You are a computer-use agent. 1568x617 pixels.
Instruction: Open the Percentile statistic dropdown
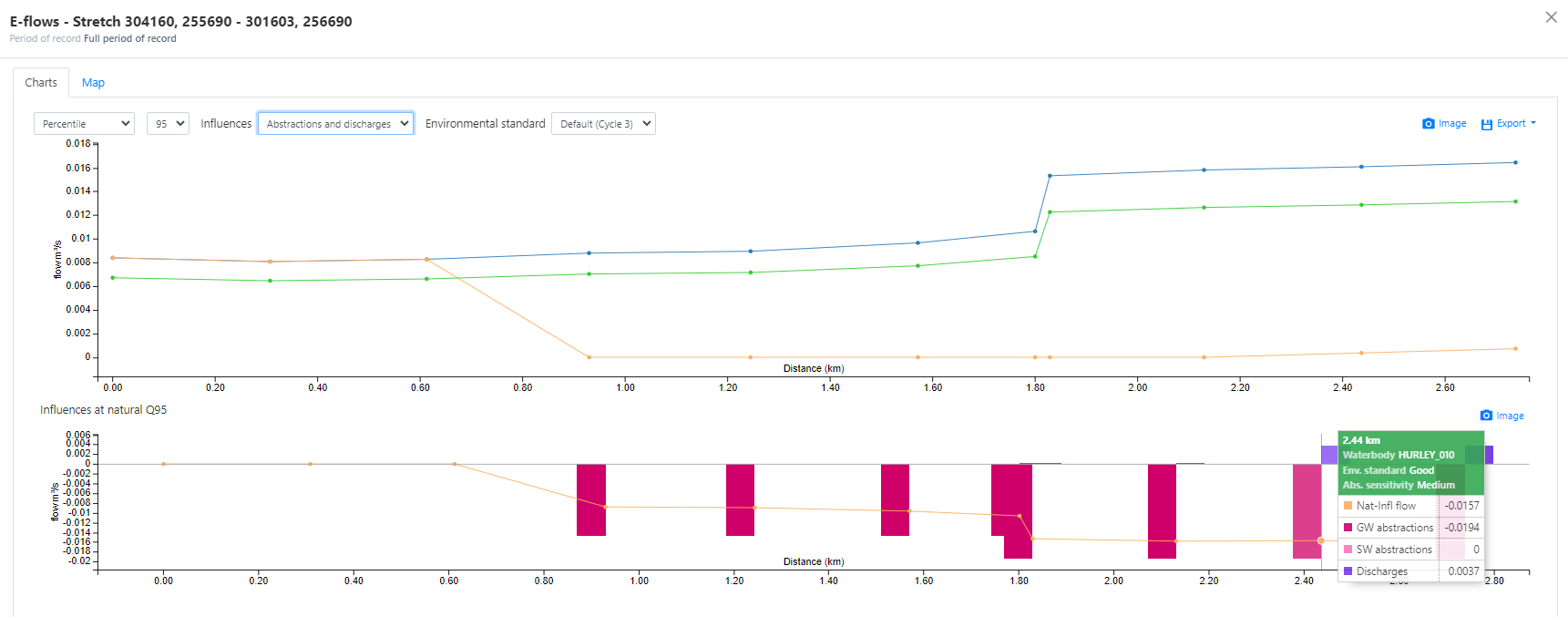[x=84, y=124]
